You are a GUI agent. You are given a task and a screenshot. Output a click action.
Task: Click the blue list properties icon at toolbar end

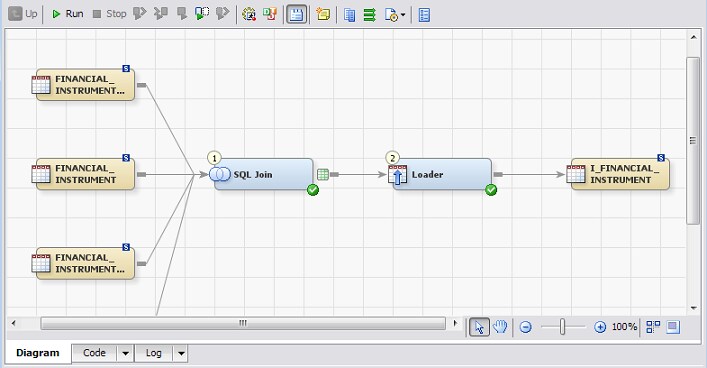tap(424, 15)
